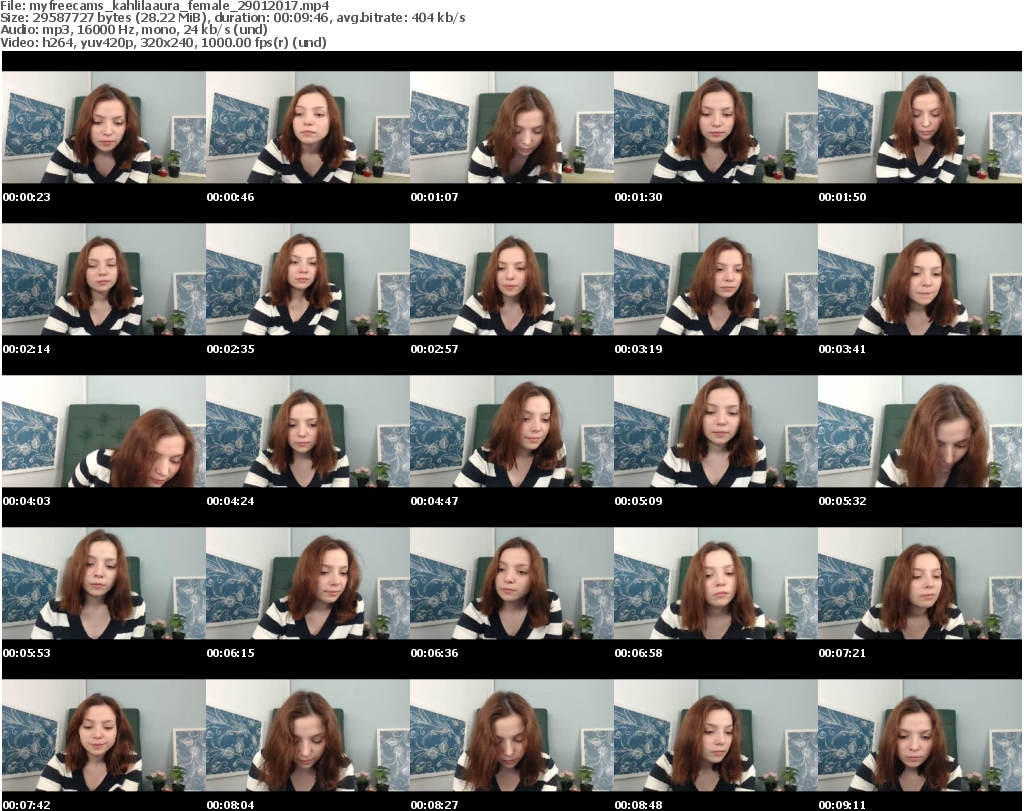
Task: Click the timestamp label 00:00:23
Action: 27,197
